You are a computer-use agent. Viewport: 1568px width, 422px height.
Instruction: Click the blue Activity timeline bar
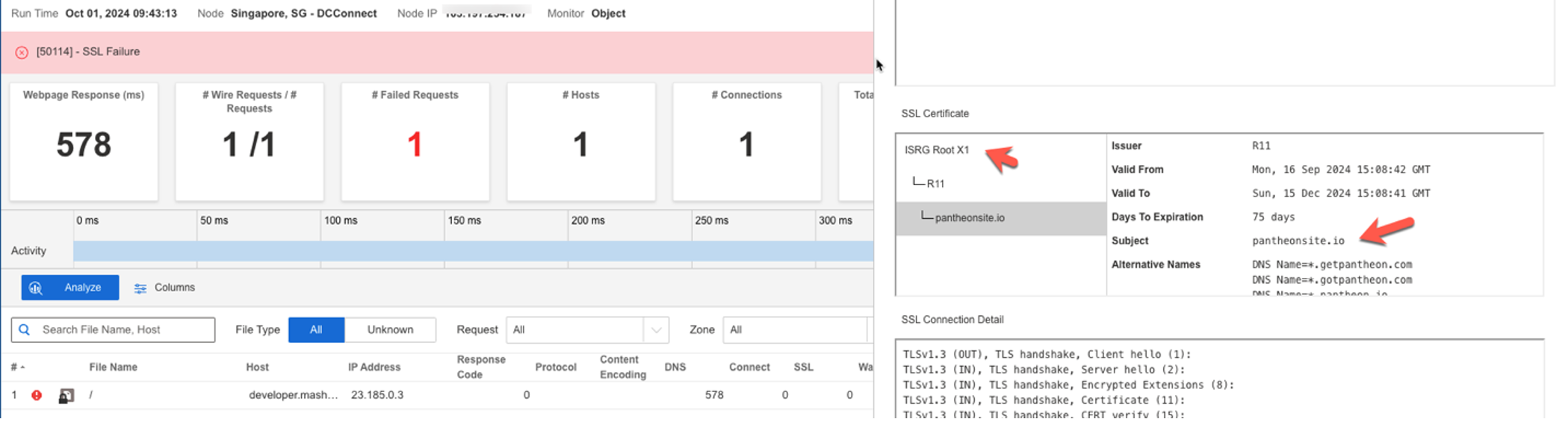point(474,251)
